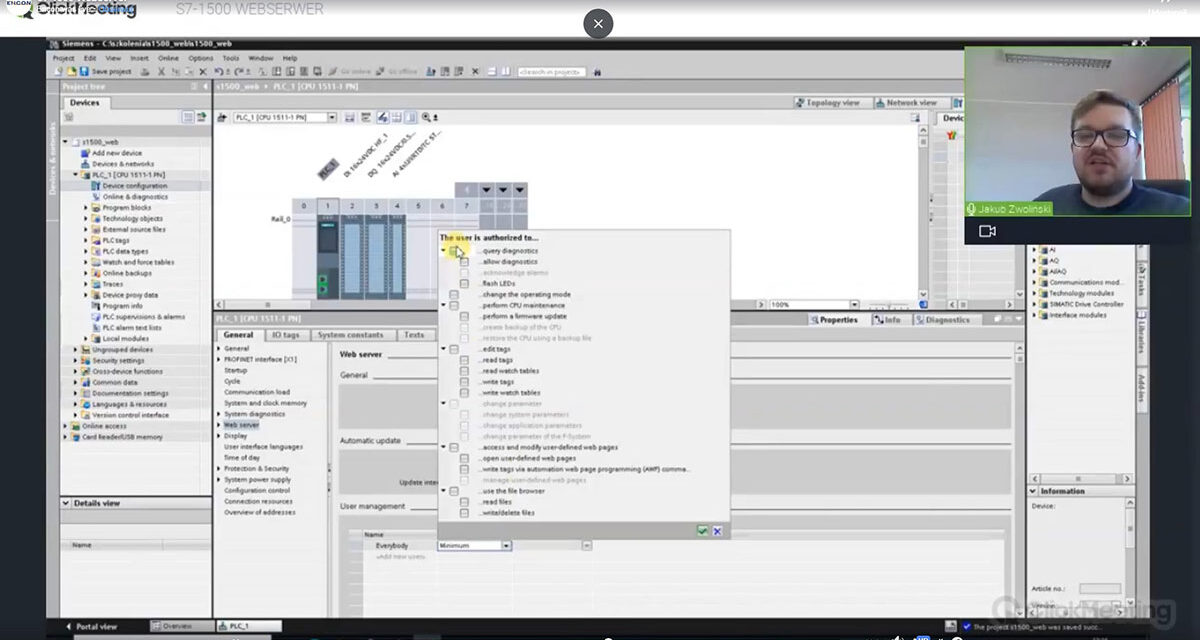Select Overview of addresses in the properties navigation
Viewport: 1200px width, 640px height.
coord(260,513)
